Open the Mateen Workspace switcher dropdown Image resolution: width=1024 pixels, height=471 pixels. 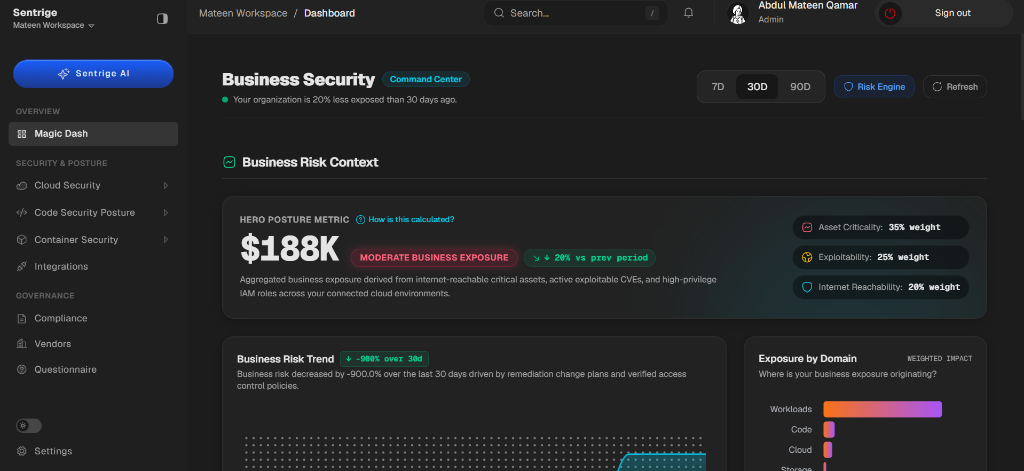click(54, 25)
